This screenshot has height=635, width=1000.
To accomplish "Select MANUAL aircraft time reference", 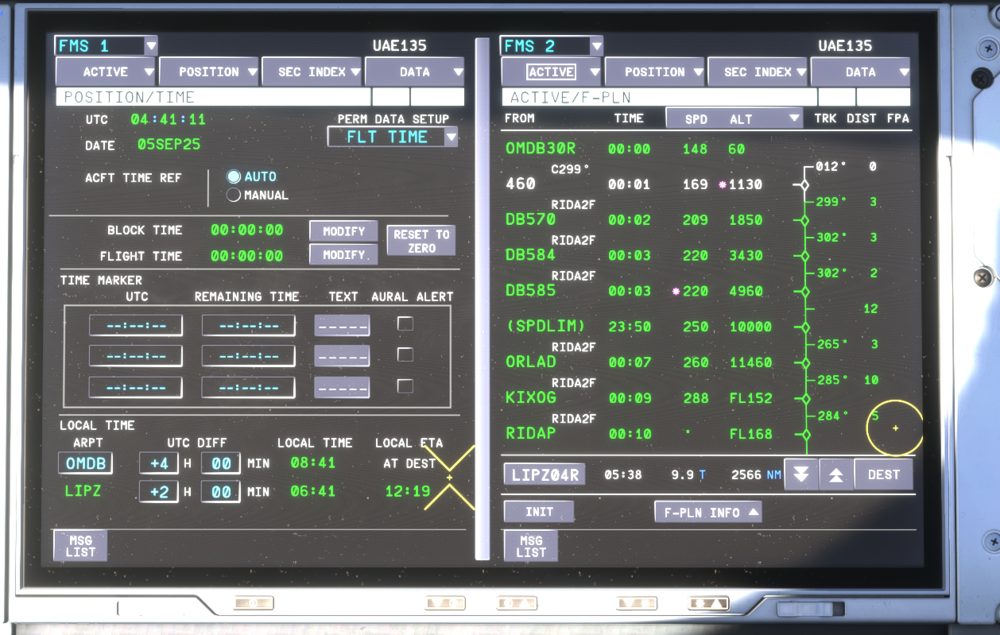I will coord(232,195).
